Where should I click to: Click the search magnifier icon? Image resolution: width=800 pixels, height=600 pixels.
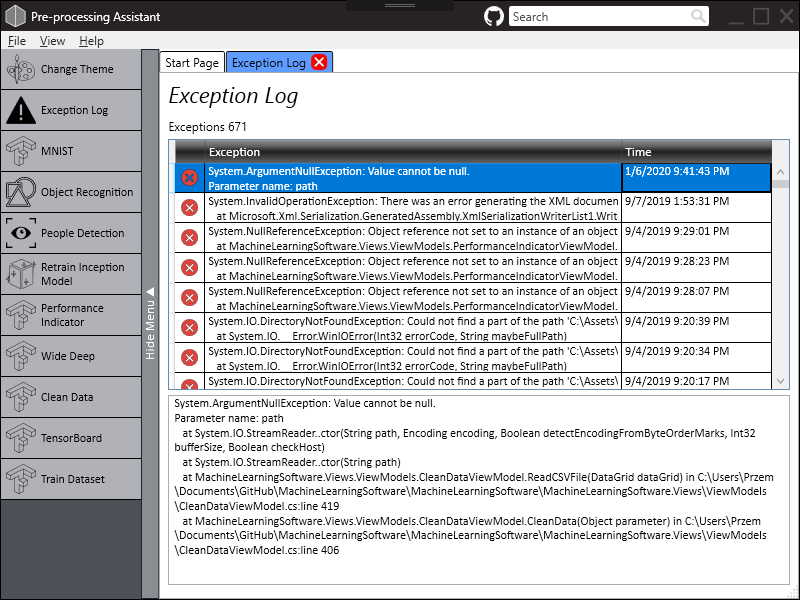(x=698, y=16)
